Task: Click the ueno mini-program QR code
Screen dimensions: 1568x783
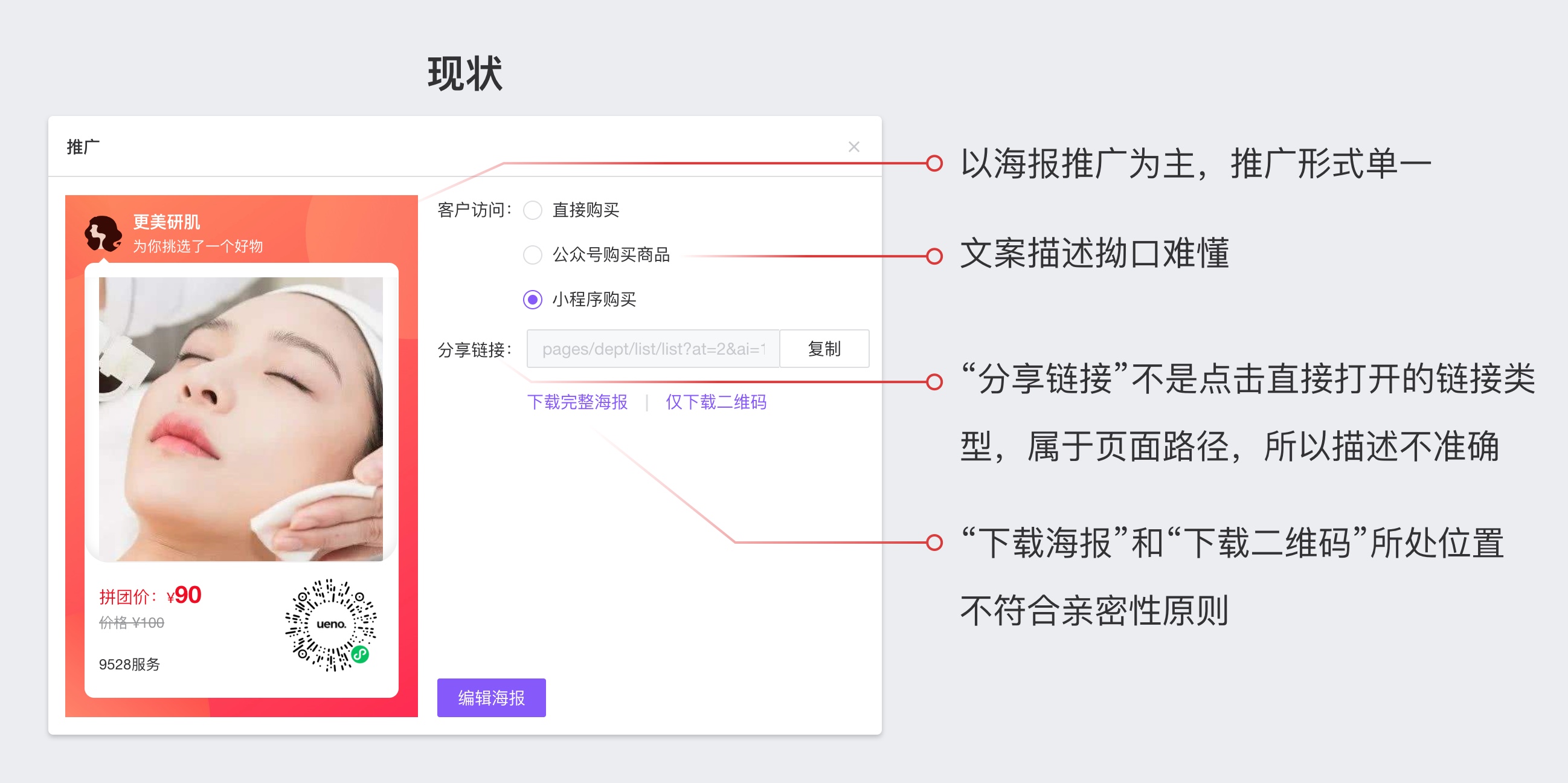Action: [330, 624]
